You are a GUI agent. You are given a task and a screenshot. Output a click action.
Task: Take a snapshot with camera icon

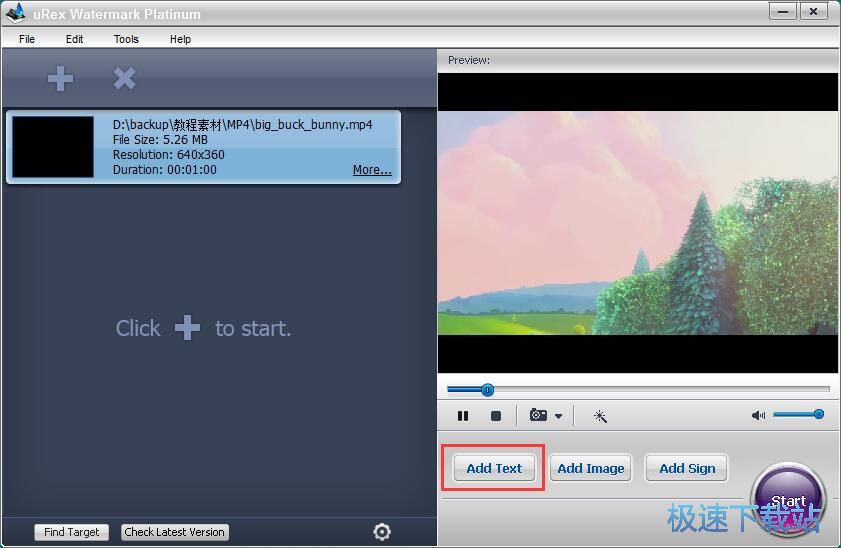pos(538,415)
